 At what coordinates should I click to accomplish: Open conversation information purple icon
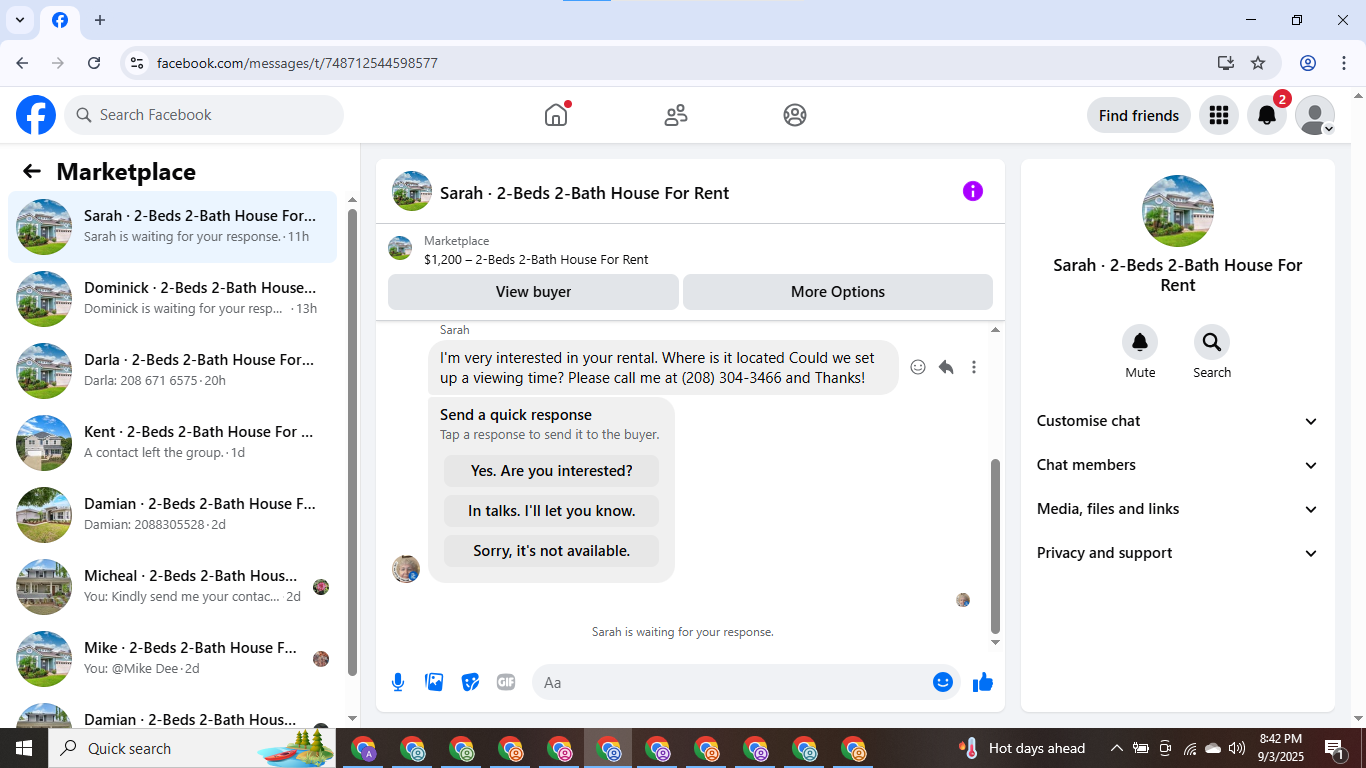click(x=973, y=191)
